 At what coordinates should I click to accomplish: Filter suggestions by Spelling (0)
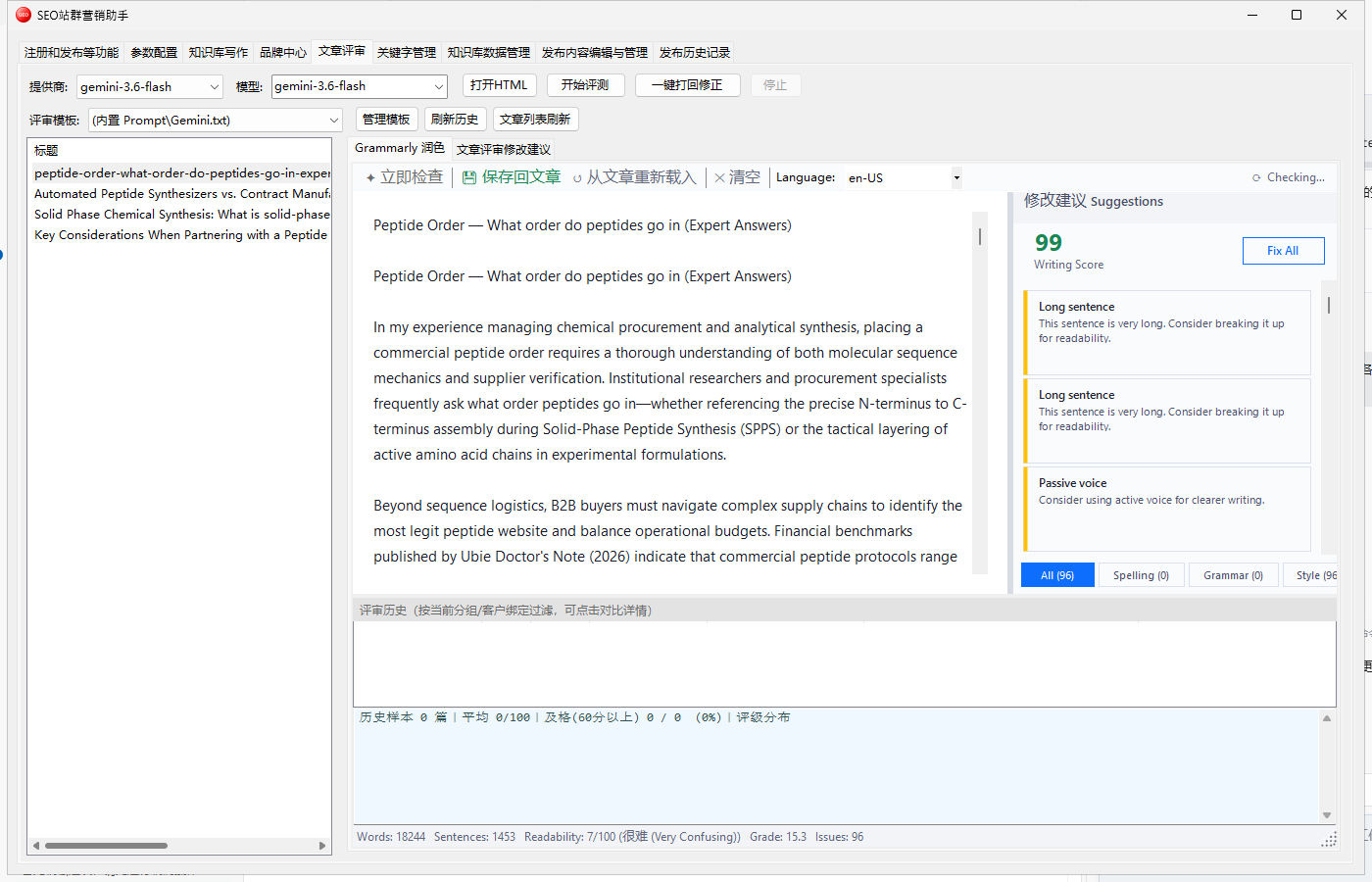pos(1141,575)
